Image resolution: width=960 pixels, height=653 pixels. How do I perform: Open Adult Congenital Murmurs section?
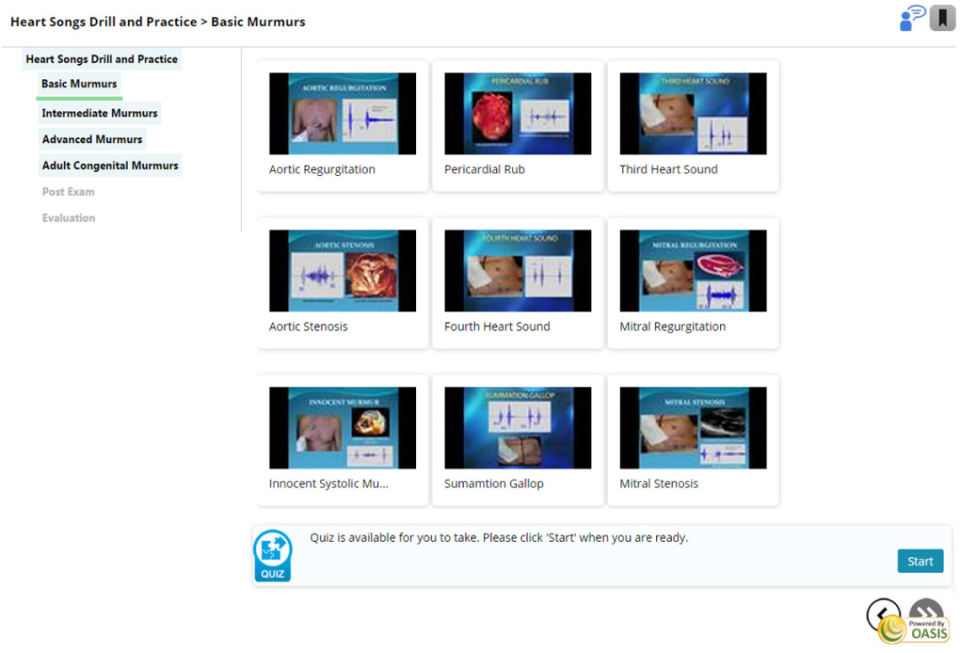pos(110,166)
